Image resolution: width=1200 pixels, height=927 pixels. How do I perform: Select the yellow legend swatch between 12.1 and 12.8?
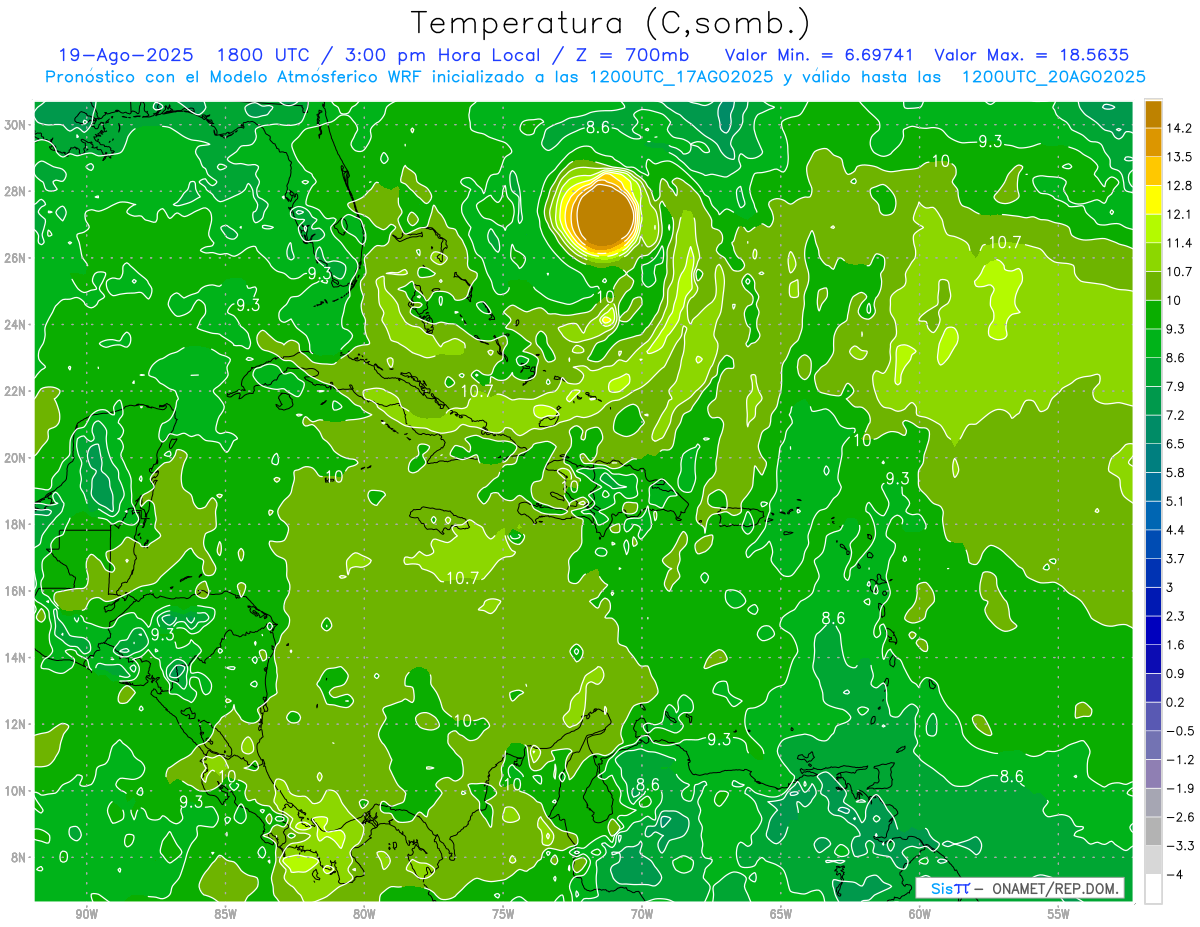[x=1154, y=200]
